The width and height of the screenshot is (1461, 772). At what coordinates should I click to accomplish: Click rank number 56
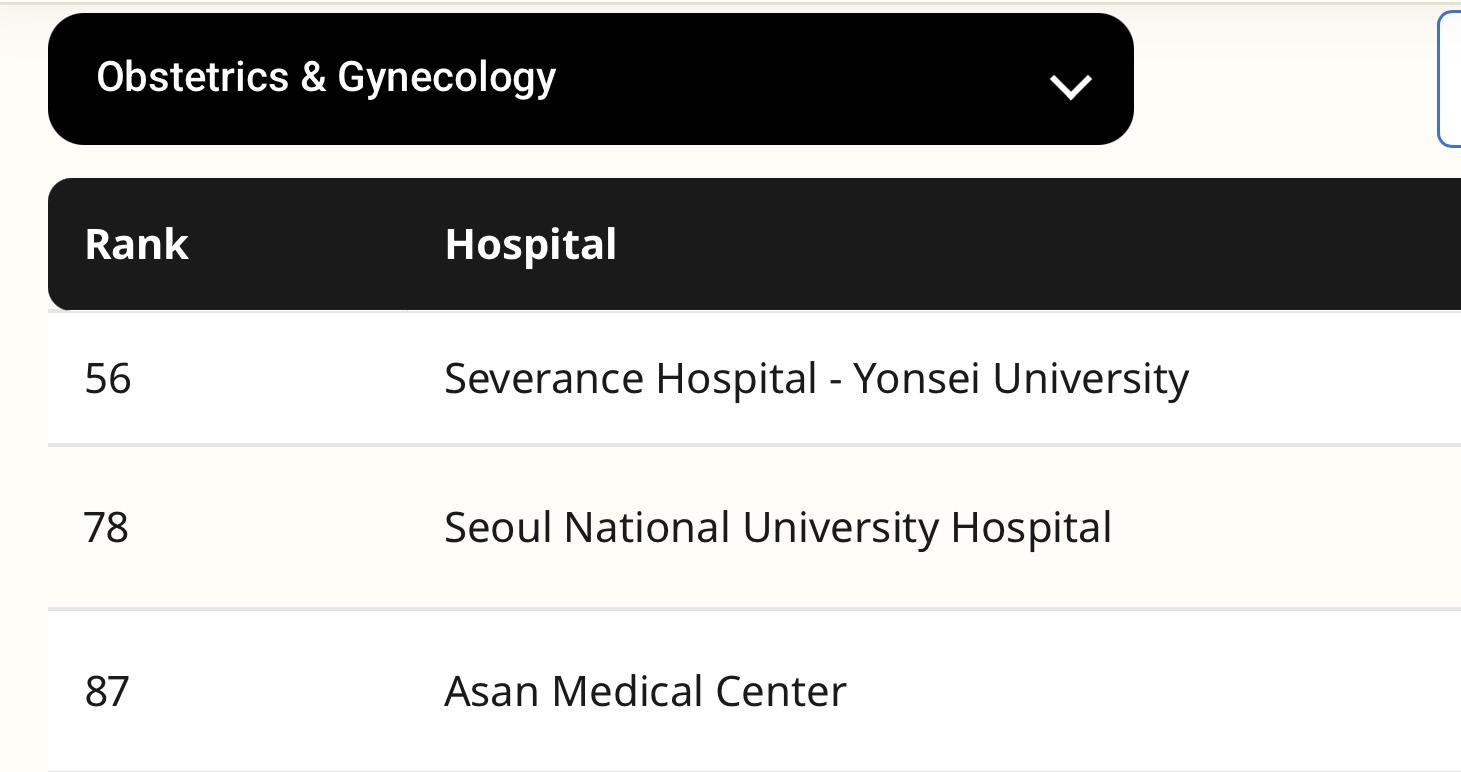tap(108, 379)
